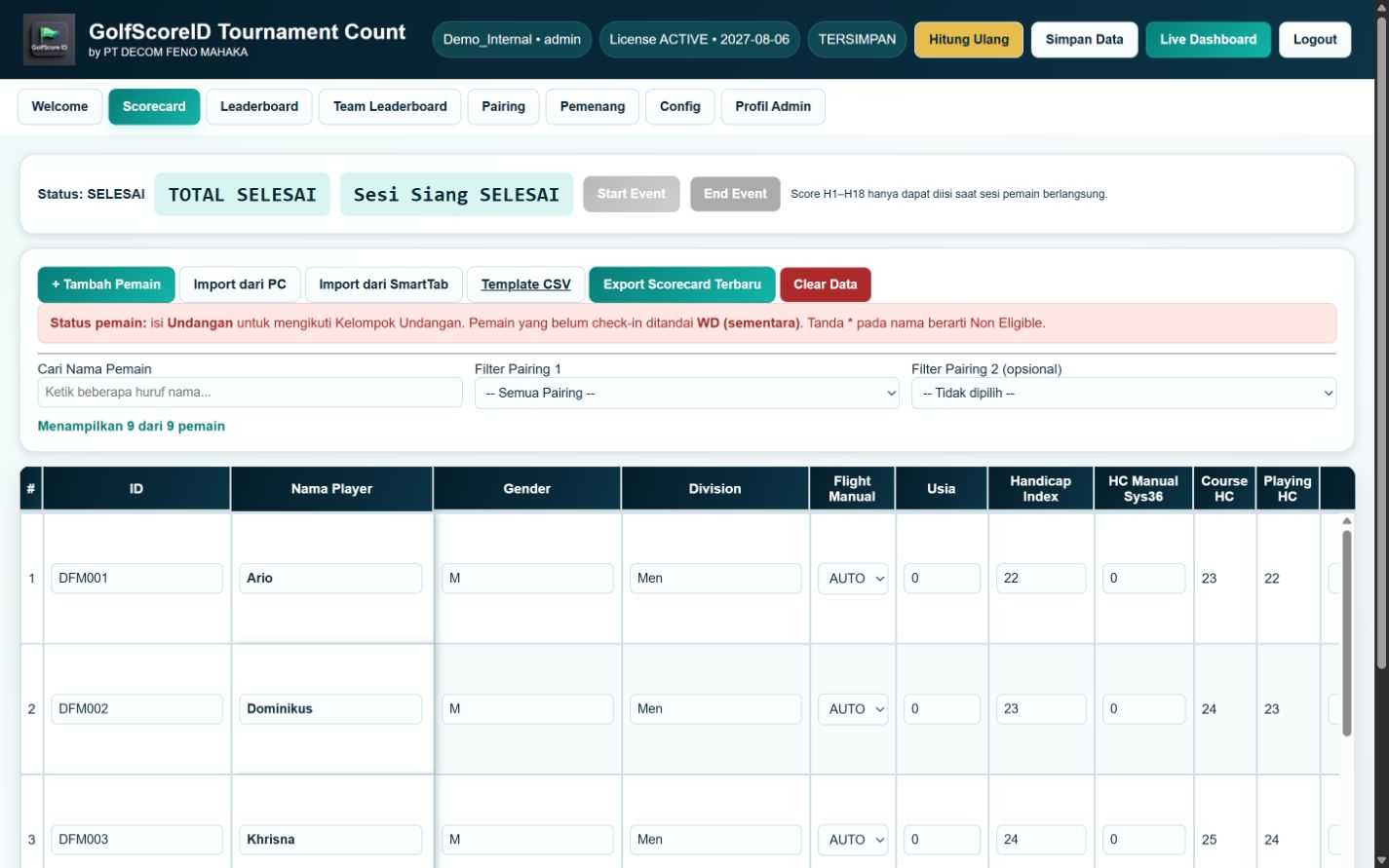Click the GolfScoreID logo icon

[x=49, y=40]
